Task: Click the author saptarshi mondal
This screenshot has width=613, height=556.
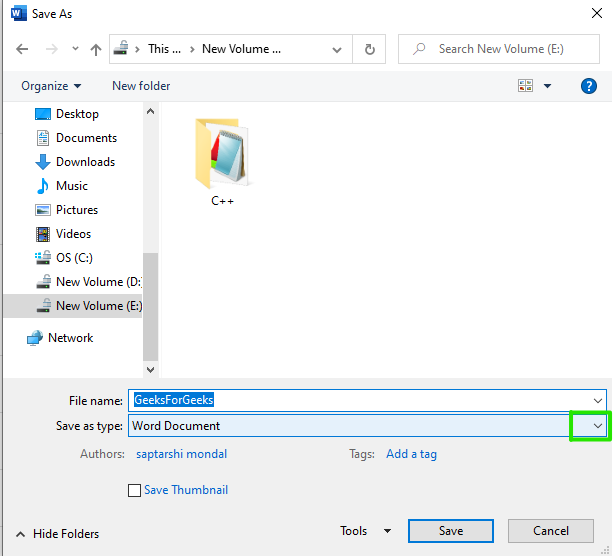Action: pyautogui.click(x=181, y=454)
